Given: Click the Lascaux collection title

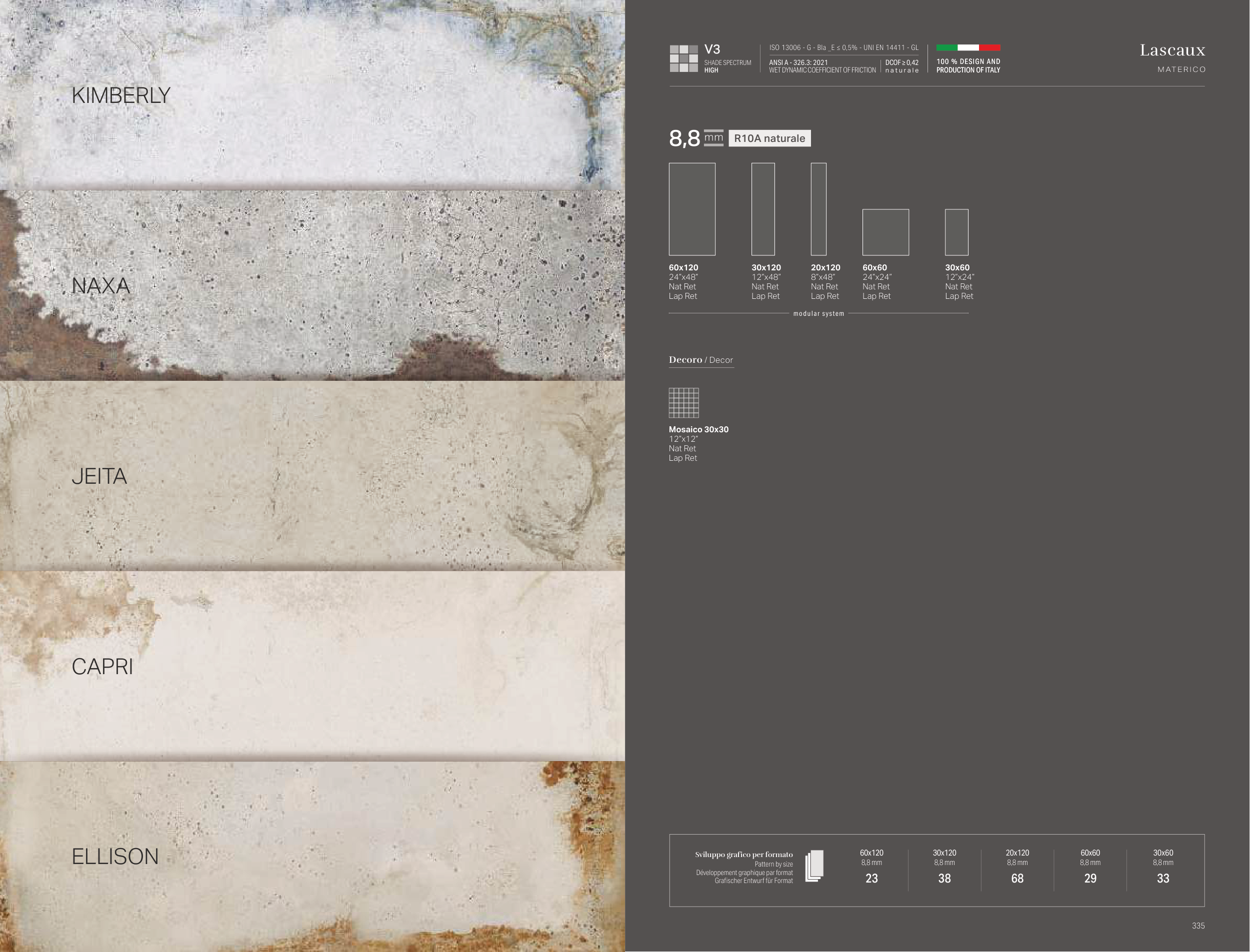Looking at the screenshot, I should tap(1172, 50).
